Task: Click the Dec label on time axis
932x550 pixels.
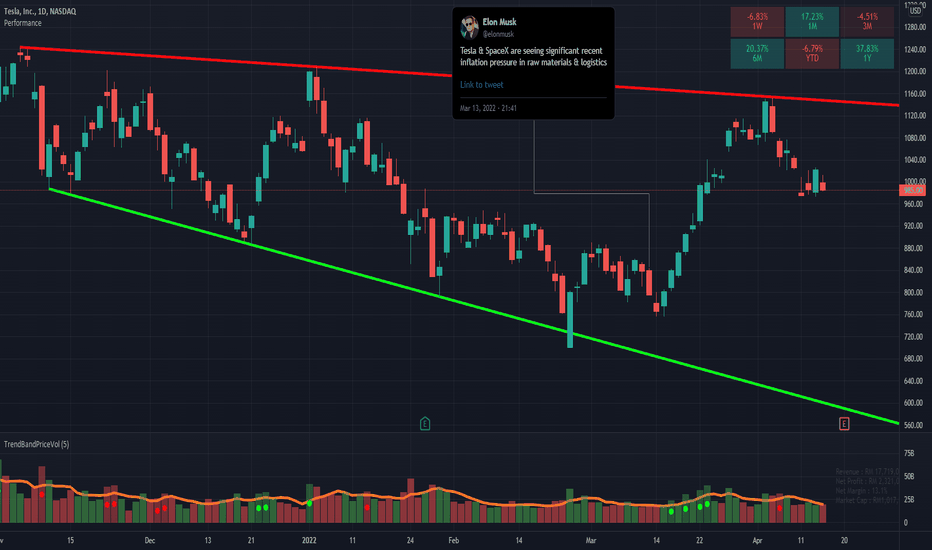Action: (150, 540)
